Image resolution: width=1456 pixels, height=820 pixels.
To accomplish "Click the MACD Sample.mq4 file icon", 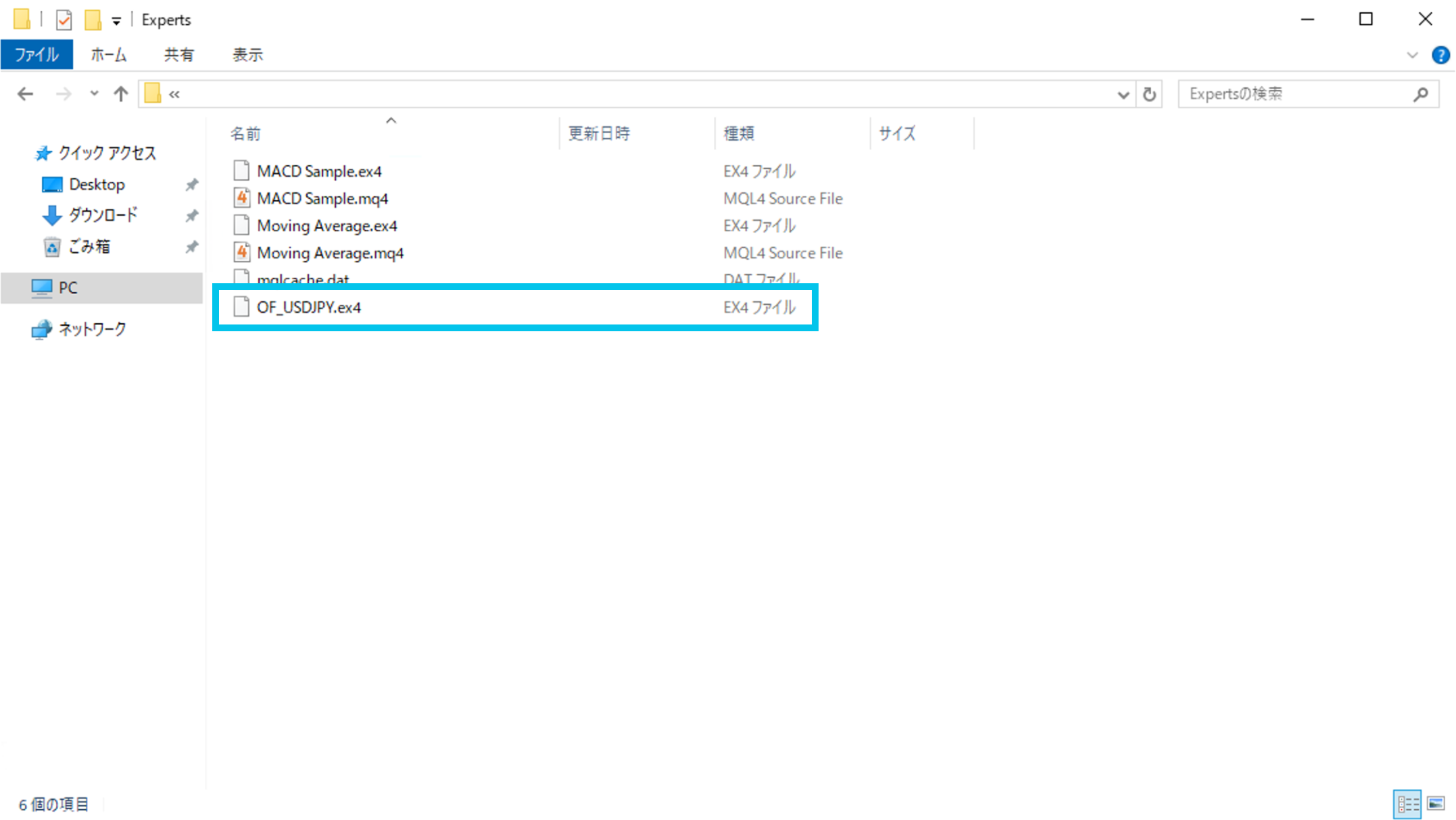I will coord(241,198).
